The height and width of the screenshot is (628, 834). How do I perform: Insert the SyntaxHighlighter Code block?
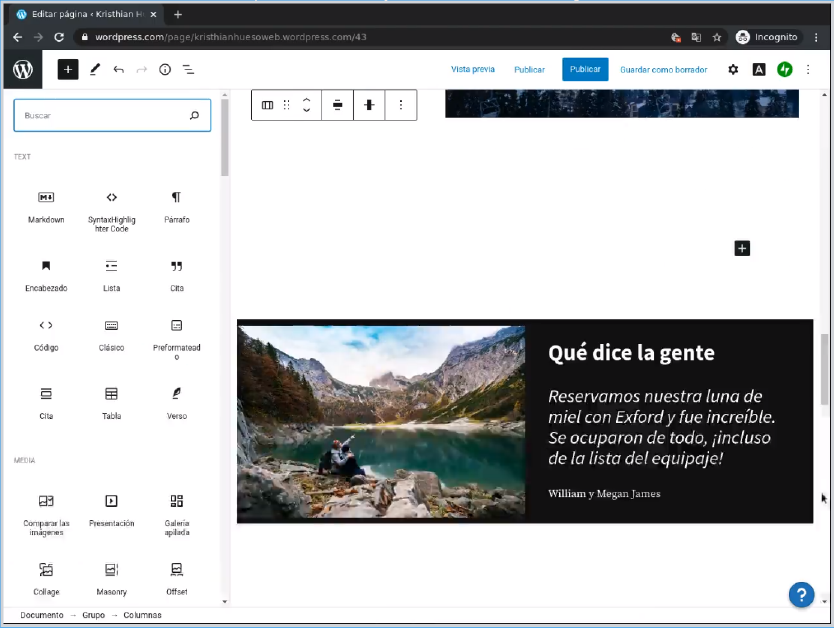(x=112, y=212)
